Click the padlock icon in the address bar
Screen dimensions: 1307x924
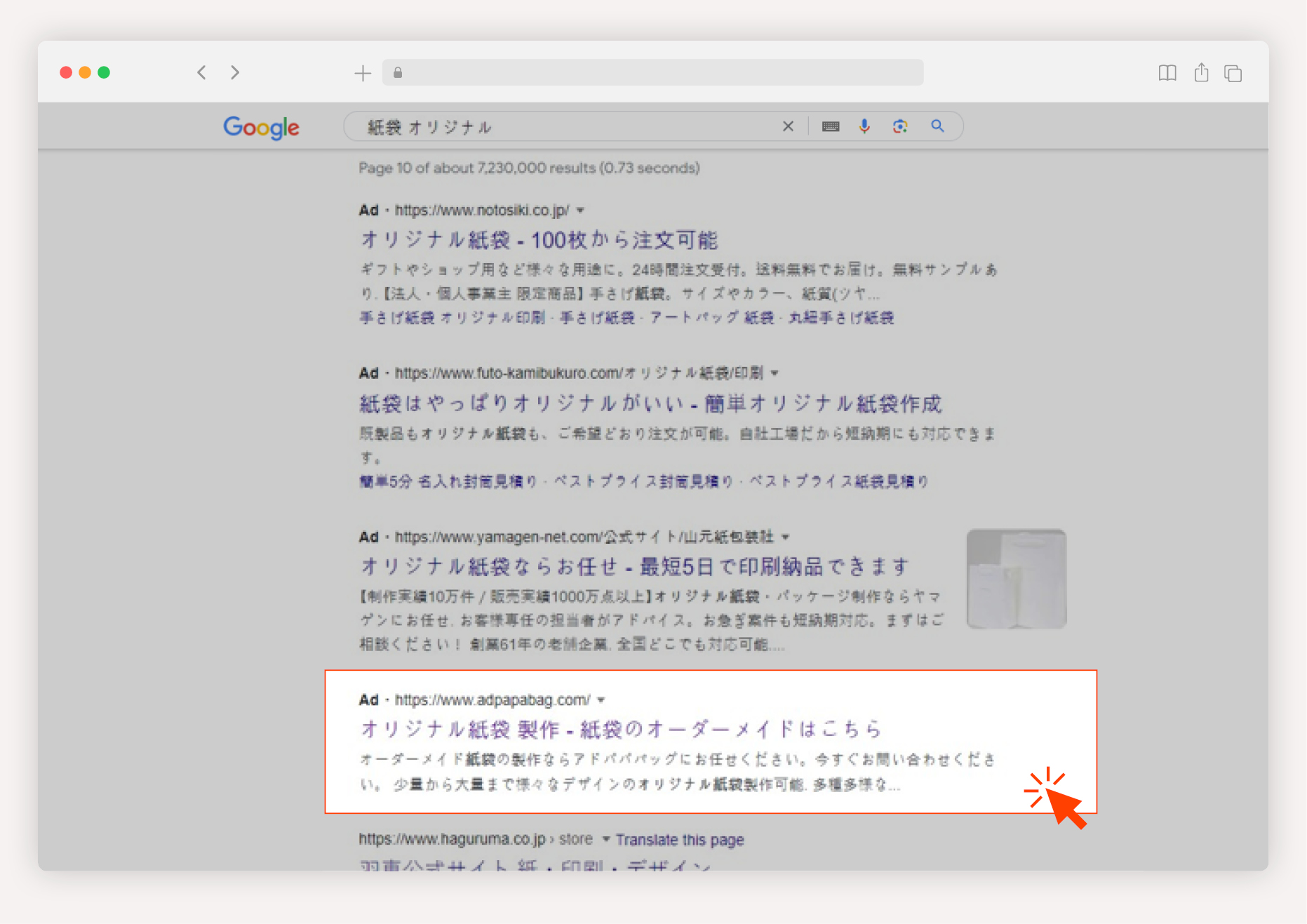click(x=398, y=72)
